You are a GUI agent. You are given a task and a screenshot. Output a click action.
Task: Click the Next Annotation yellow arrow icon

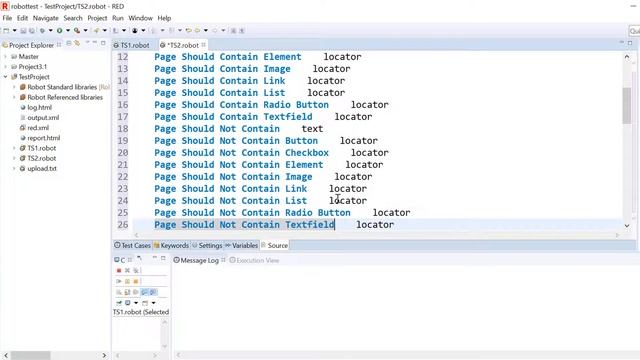coord(189,31)
